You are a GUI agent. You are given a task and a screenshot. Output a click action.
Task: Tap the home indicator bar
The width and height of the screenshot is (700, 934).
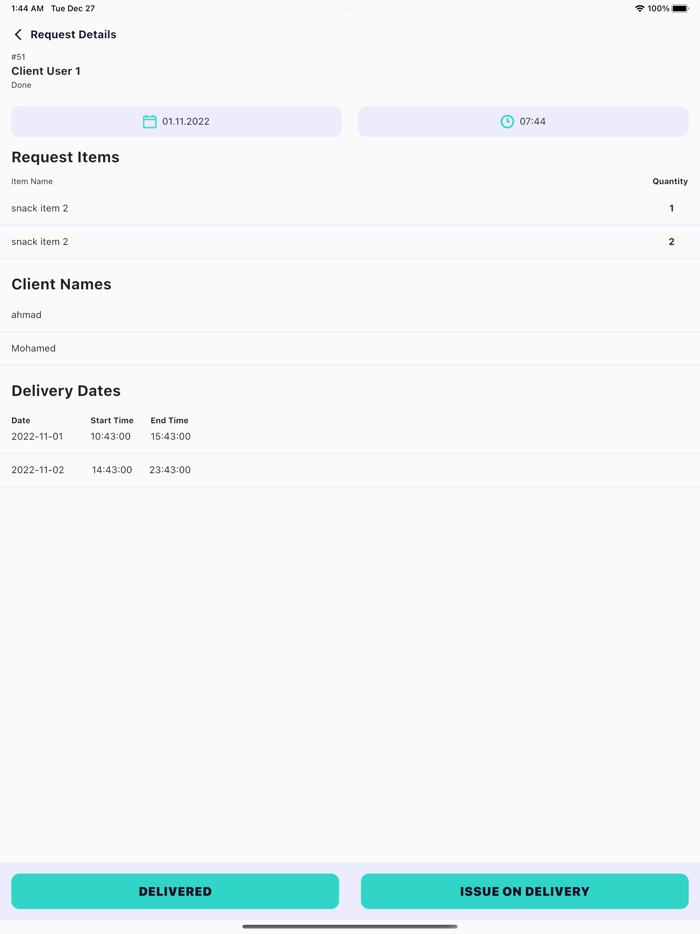[350, 926]
